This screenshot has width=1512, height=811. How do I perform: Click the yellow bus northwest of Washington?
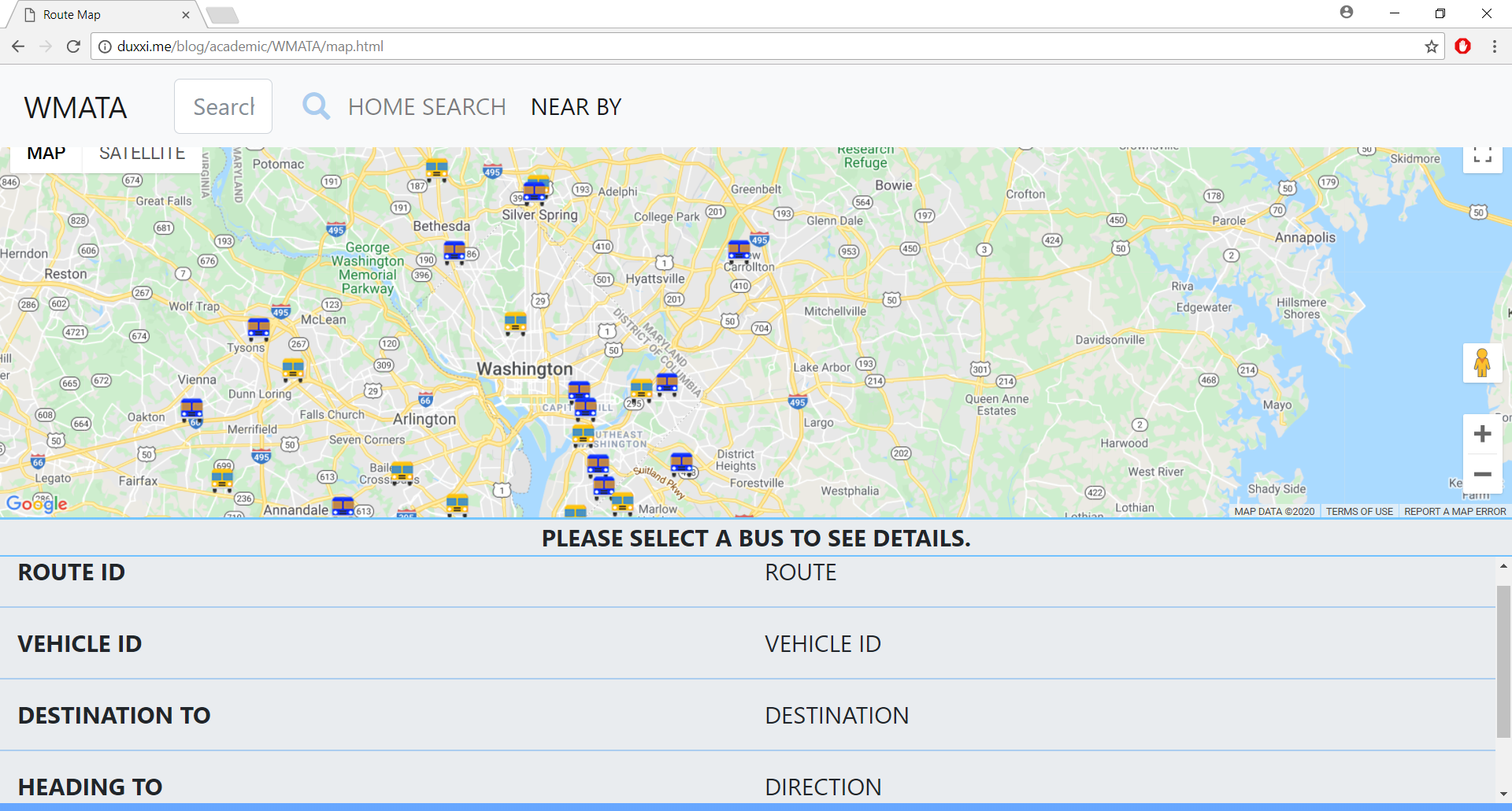[515, 323]
